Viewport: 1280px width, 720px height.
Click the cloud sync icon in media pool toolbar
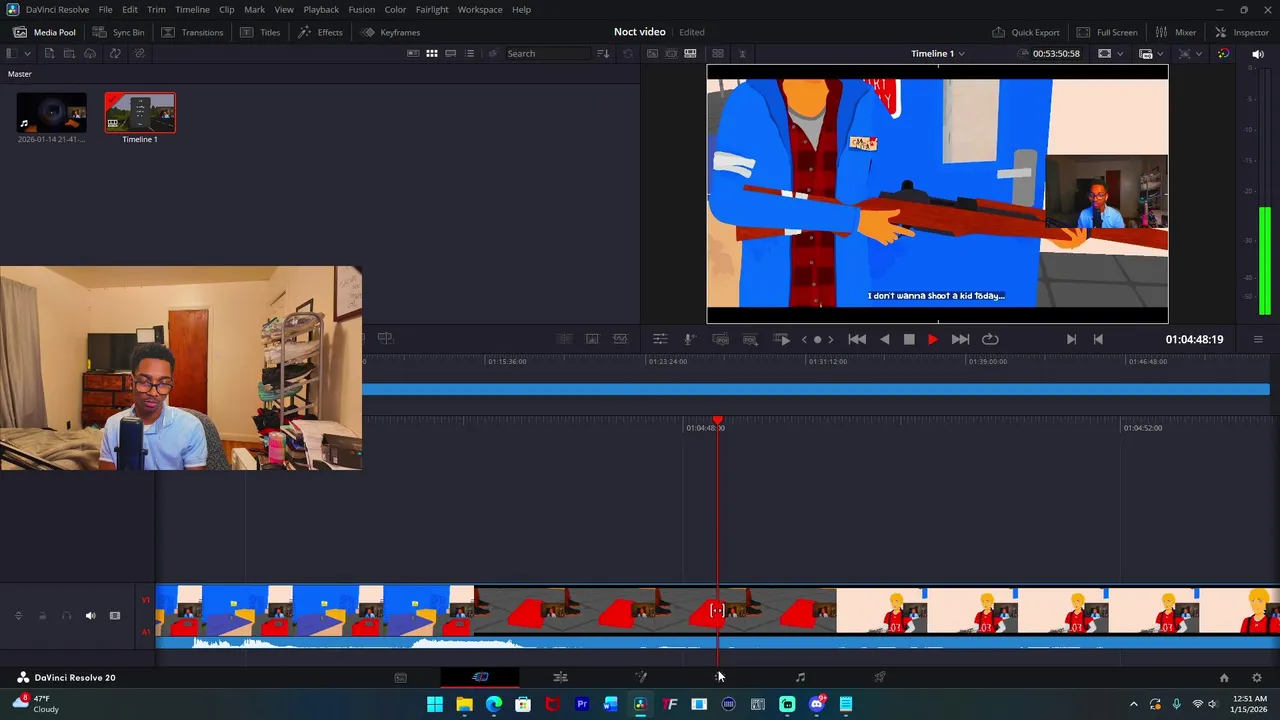[x=90, y=53]
